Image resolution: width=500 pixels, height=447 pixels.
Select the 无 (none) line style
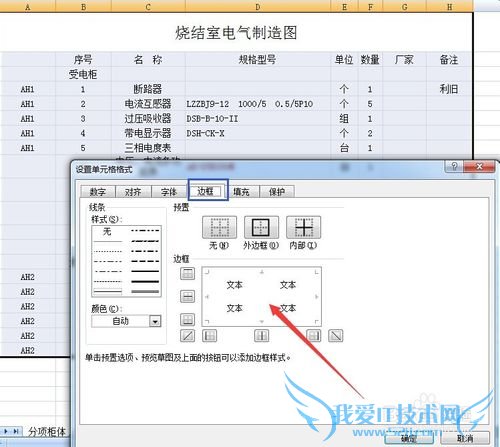[x=107, y=231]
